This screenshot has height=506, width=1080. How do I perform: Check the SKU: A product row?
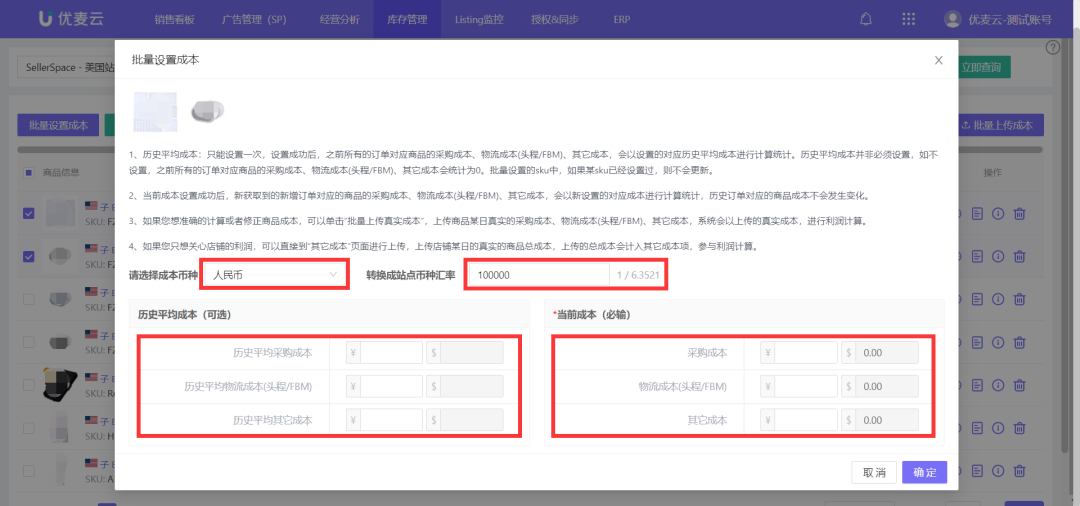coord(28,471)
